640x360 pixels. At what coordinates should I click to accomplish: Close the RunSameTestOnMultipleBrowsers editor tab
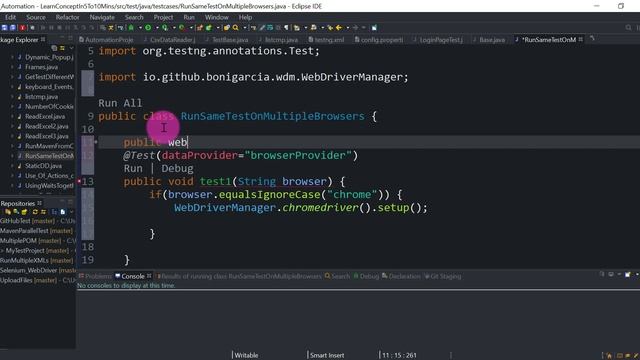580,40
